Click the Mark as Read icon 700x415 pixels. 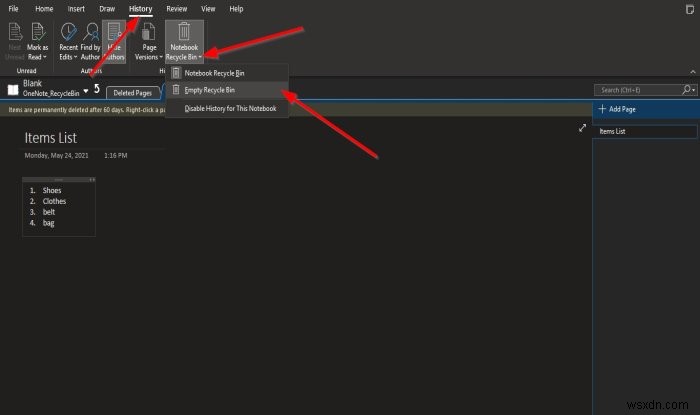pos(38,32)
